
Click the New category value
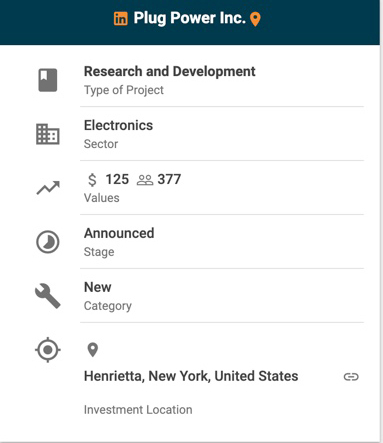[x=98, y=287]
